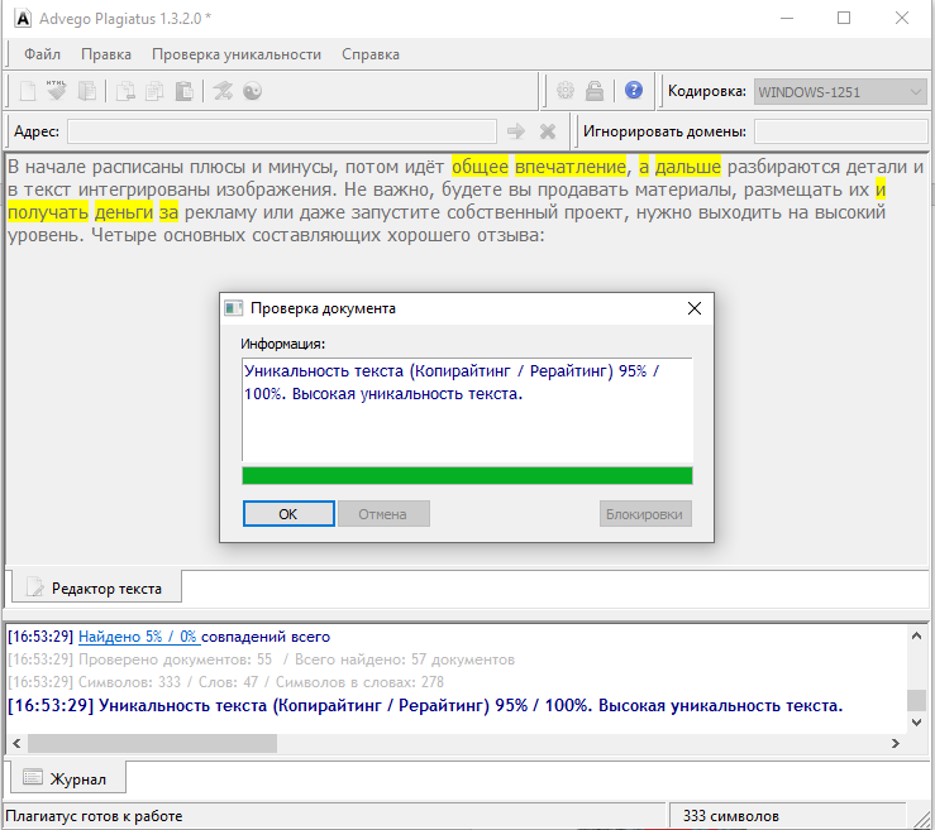Open settings via the gear icon
Image resolution: width=937 pixels, height=833 pixels.
565,91
